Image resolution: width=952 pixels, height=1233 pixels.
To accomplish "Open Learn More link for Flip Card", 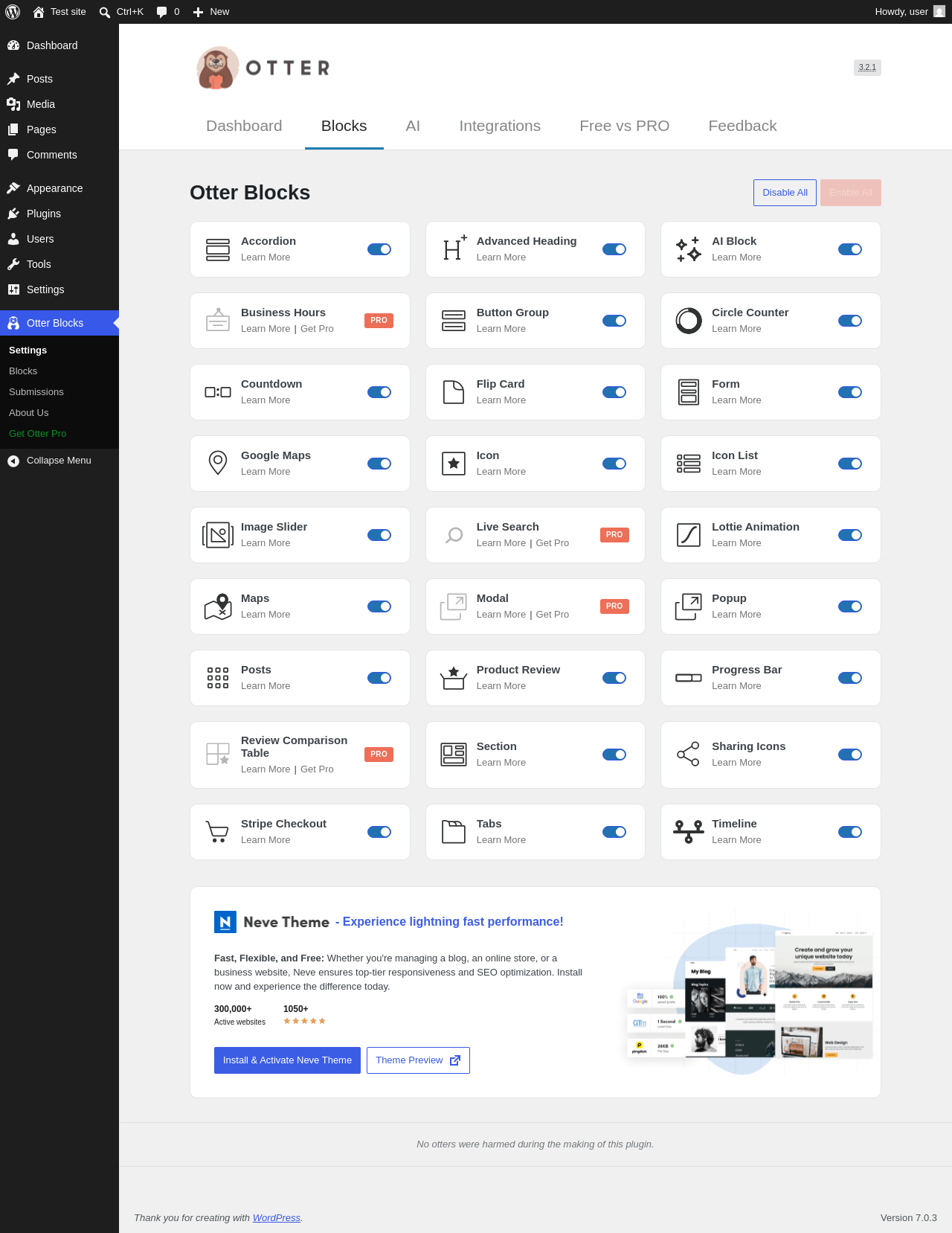I will (x=501, y=400).
